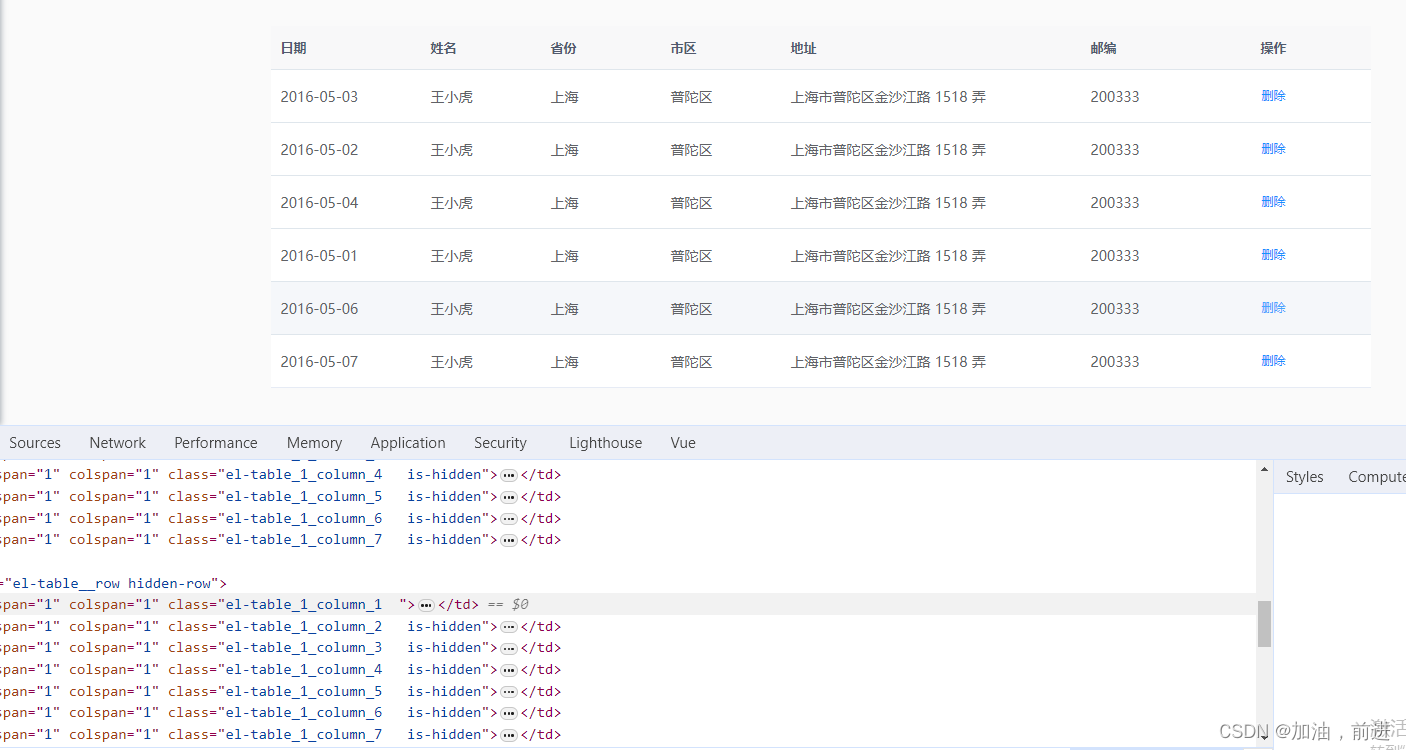
Task: Click 王小虎 in the 2016-05-03 row
Action: pyautogui.click(x=452, y=97)
